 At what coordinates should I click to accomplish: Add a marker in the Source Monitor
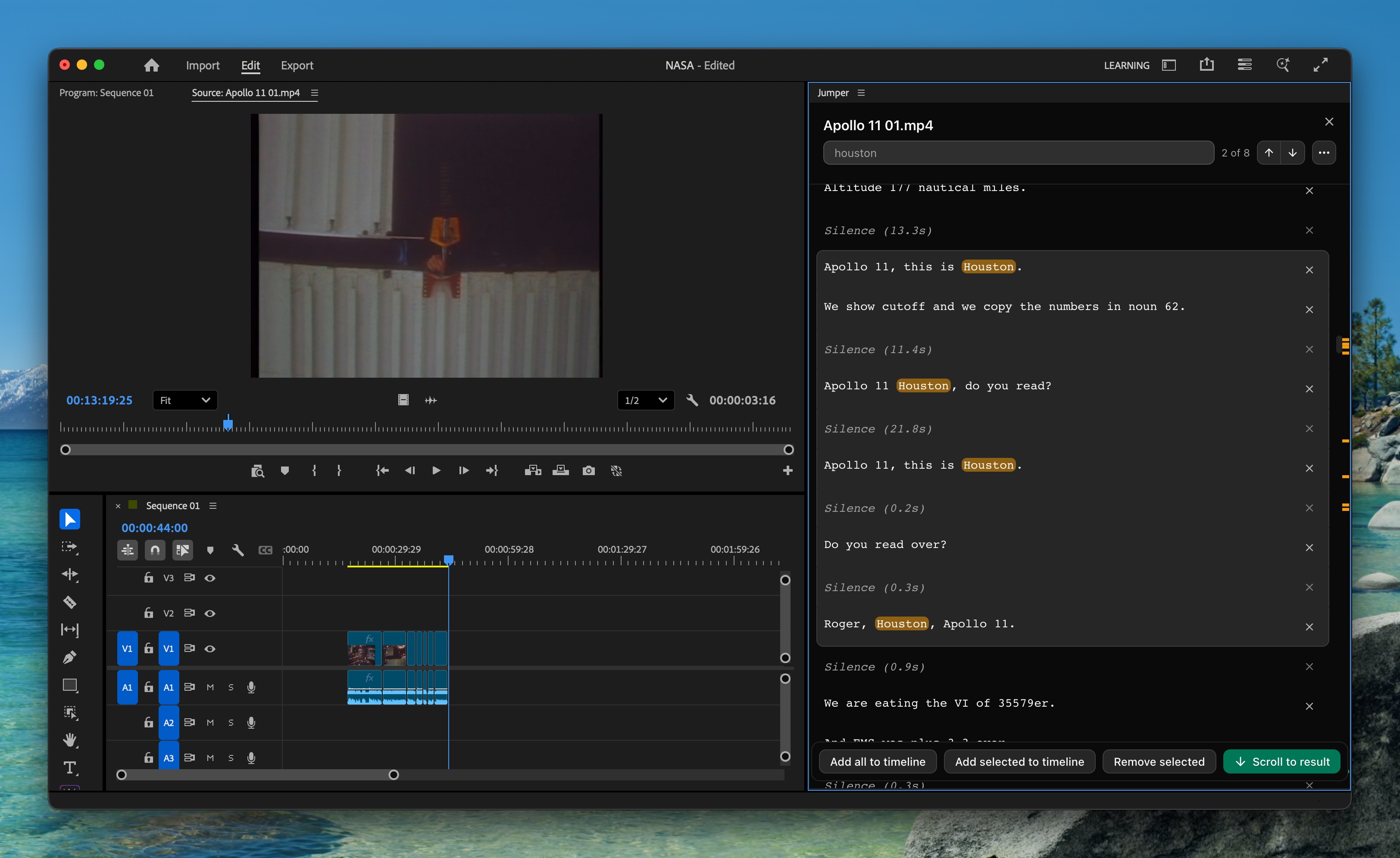(x=284, y=470)
